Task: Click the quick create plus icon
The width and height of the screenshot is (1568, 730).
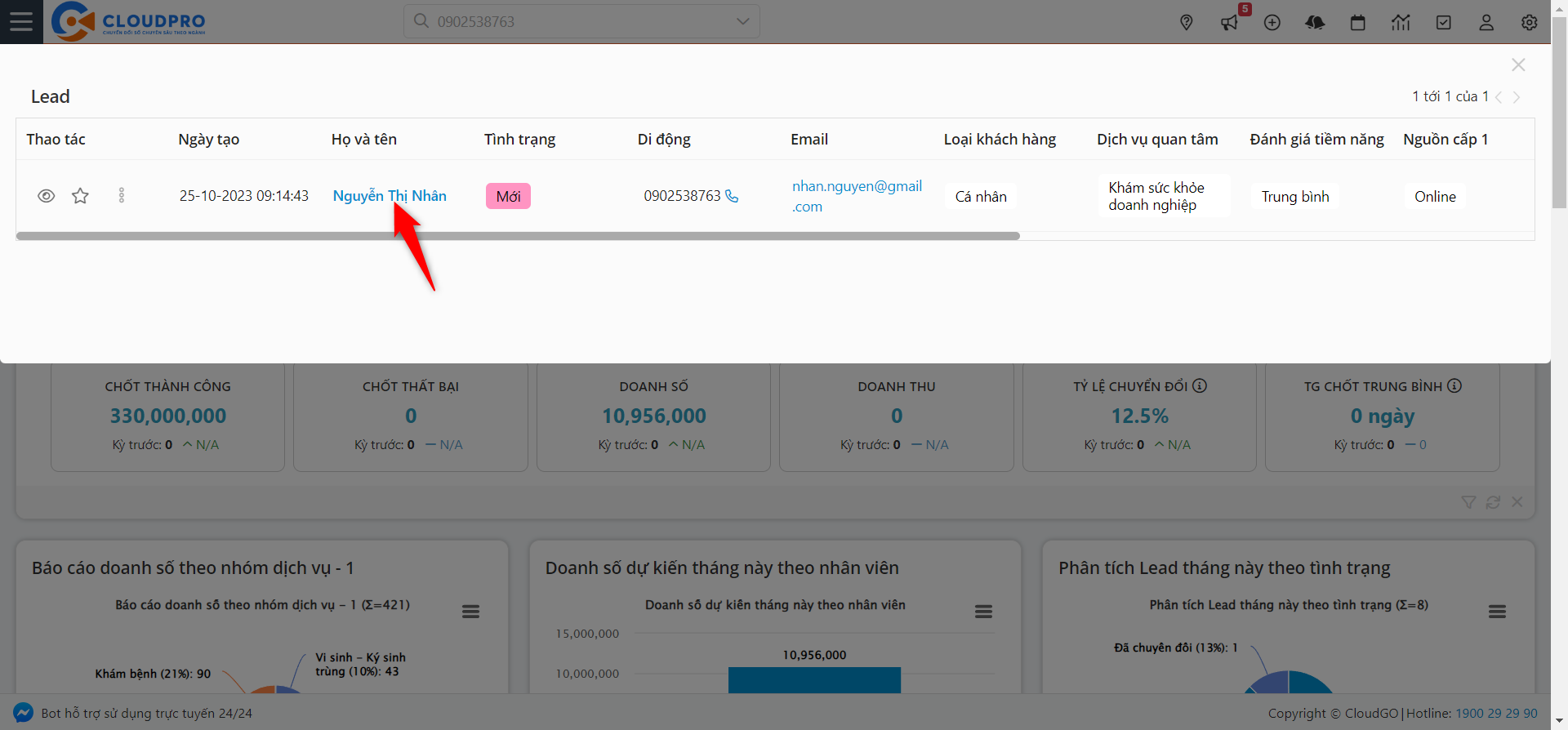Action: pos(1272,23)
